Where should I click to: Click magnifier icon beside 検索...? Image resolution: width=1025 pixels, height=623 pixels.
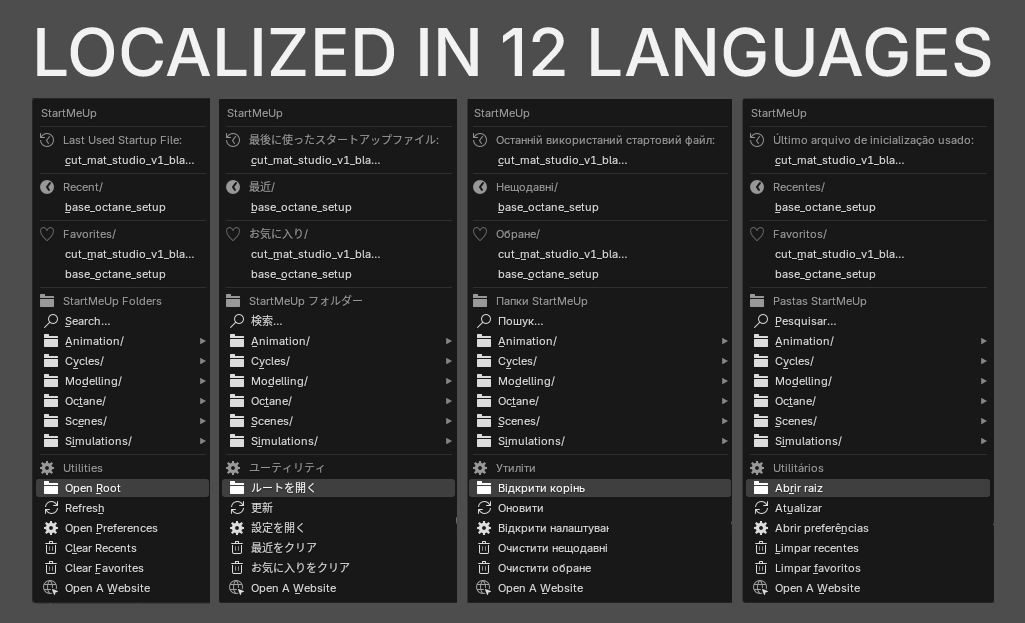(237, 321)
